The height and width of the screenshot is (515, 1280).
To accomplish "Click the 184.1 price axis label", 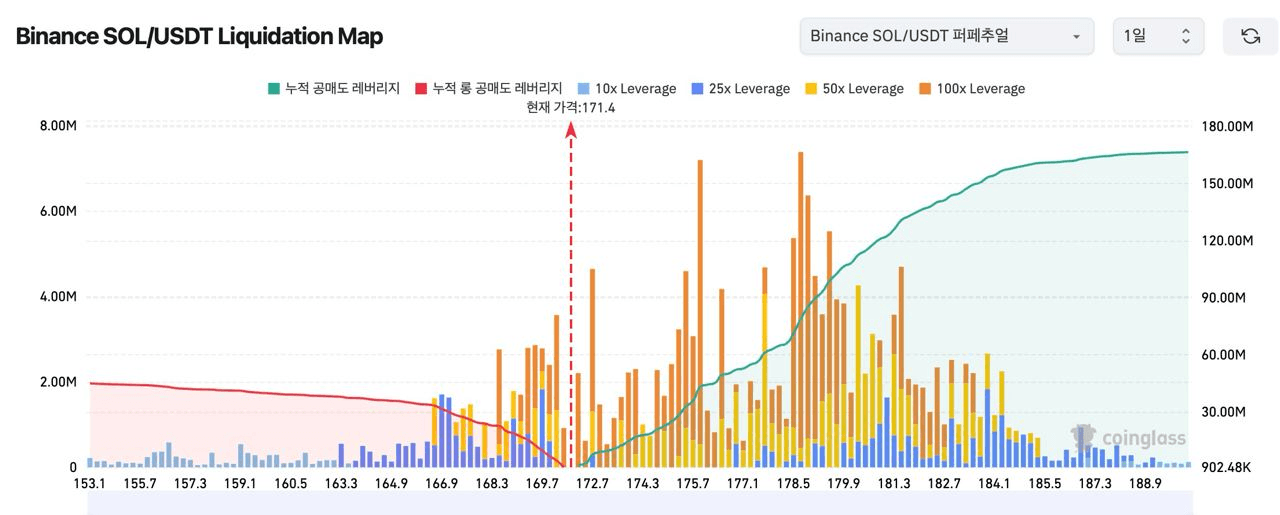I will [994, 484].
